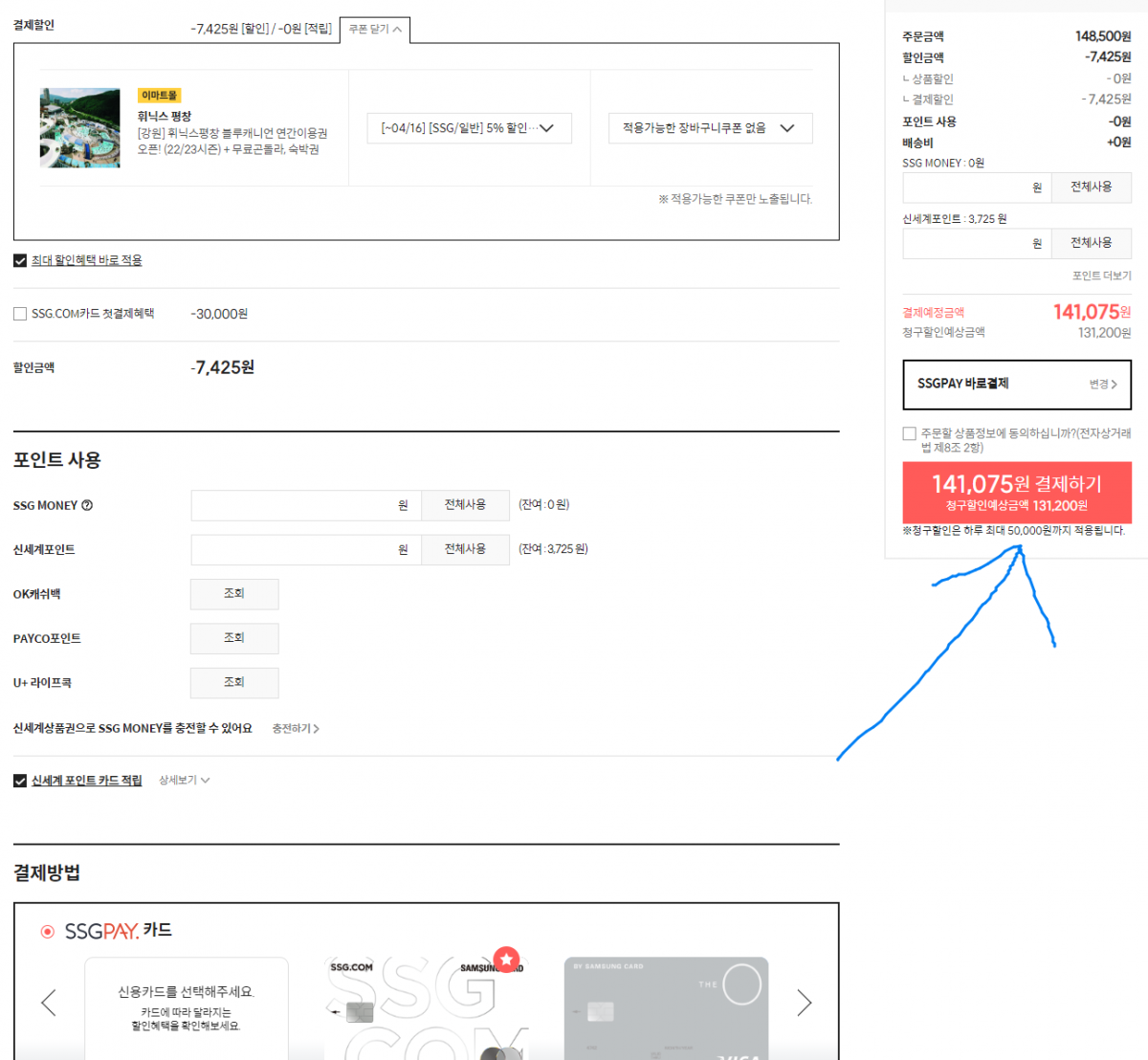The image size is (1148, 1060).
Task: Open the 휘닉스 평창 product thumbnail
Action: 80,128
